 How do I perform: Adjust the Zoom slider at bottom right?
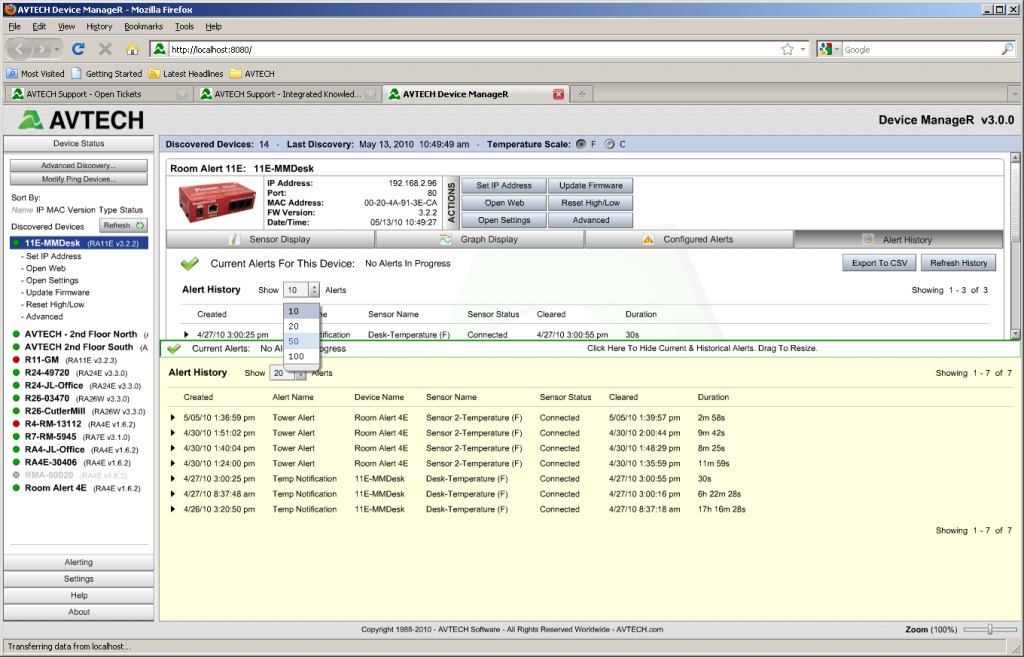990,629
